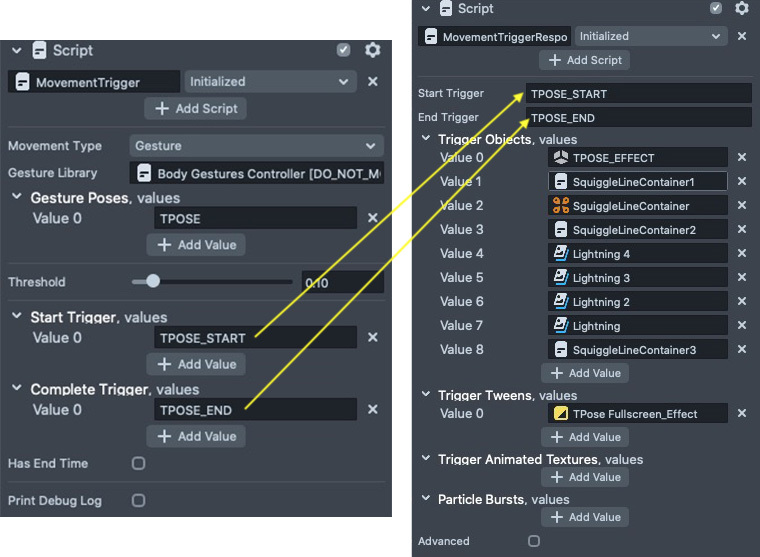Collapse the Trigger Objects values list
Viewport: 760px width, 557px height.
426,138
